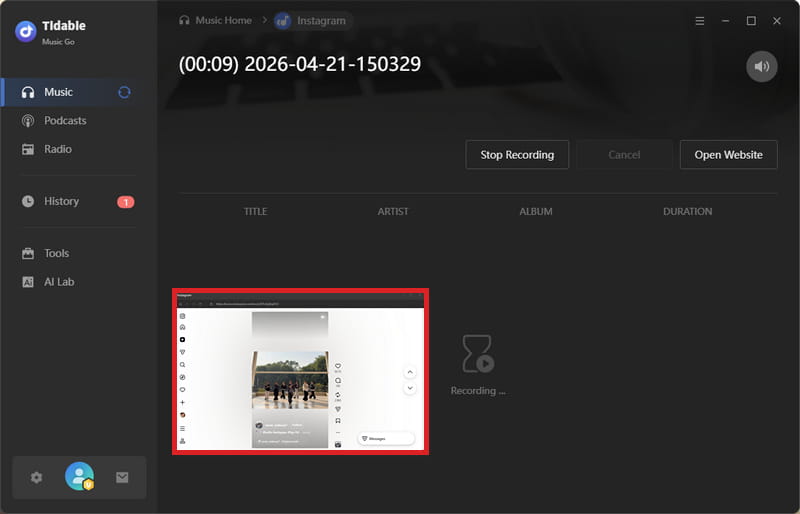
Task: Click the ALBUM column header
Action: coord(536,212)
